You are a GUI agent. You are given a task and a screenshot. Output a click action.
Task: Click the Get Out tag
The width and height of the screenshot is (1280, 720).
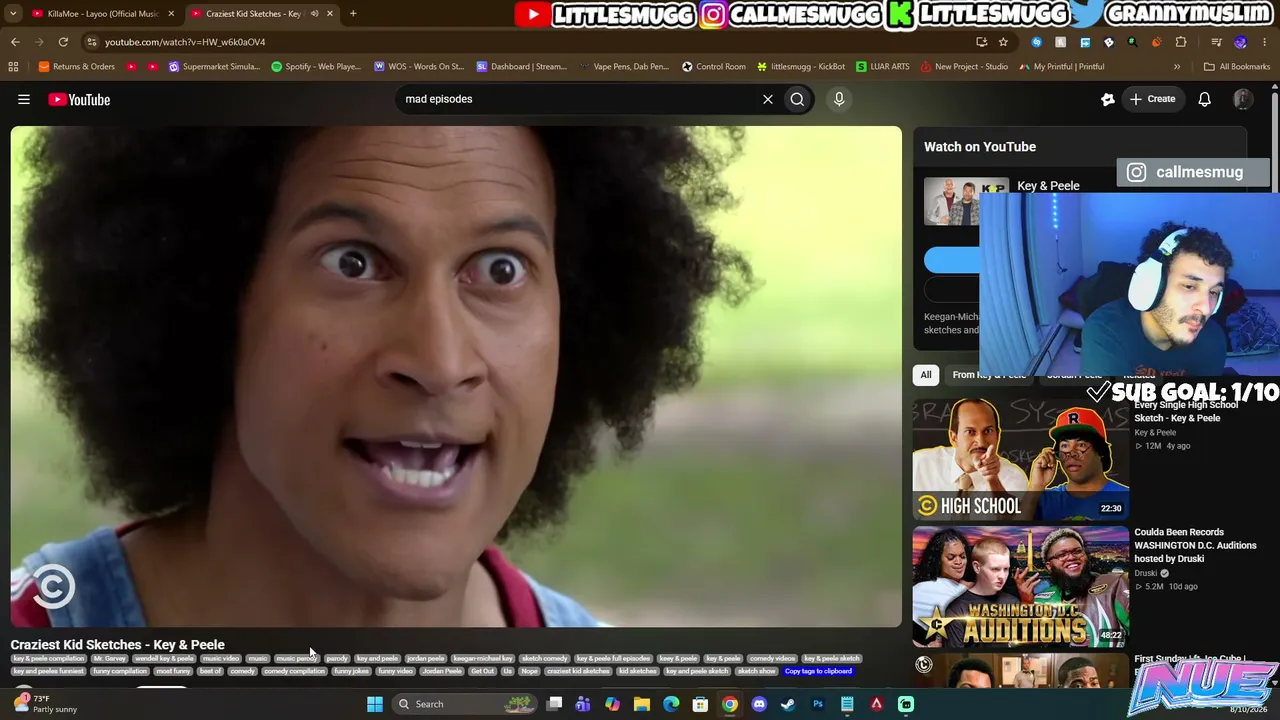point(482,671)
